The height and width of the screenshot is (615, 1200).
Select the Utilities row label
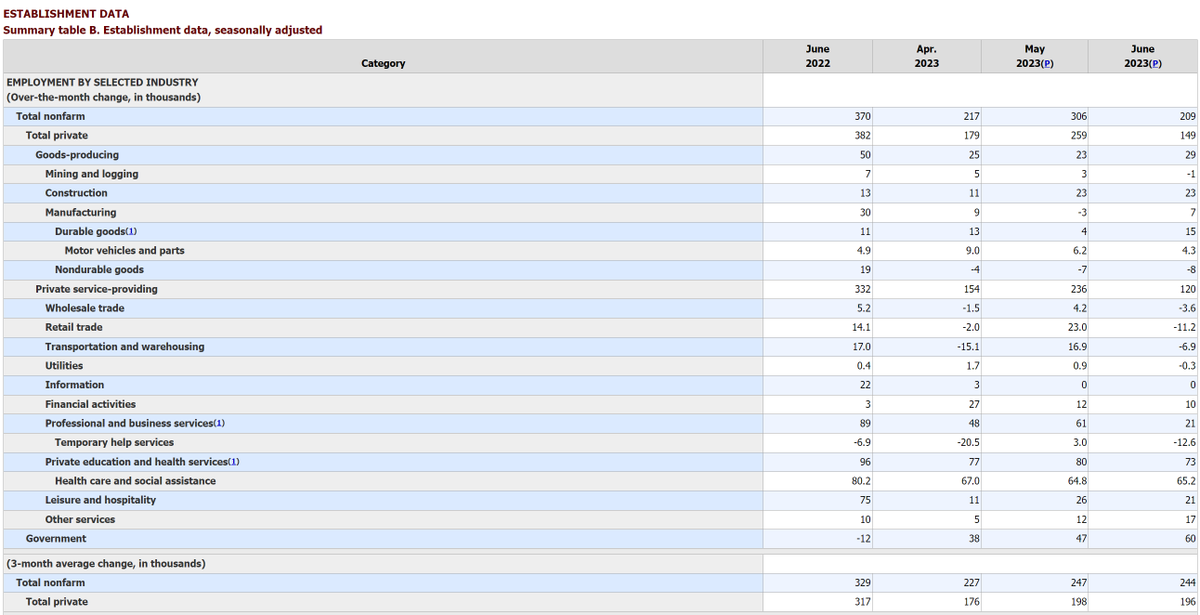pos(64,366)
